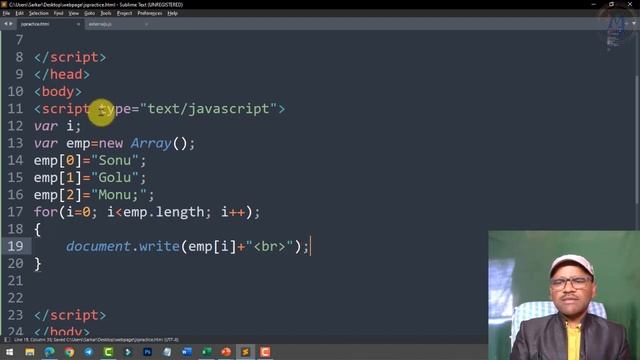This screenshot has height=360, width=640.
Task: Open the File menu
Action: 6,13
